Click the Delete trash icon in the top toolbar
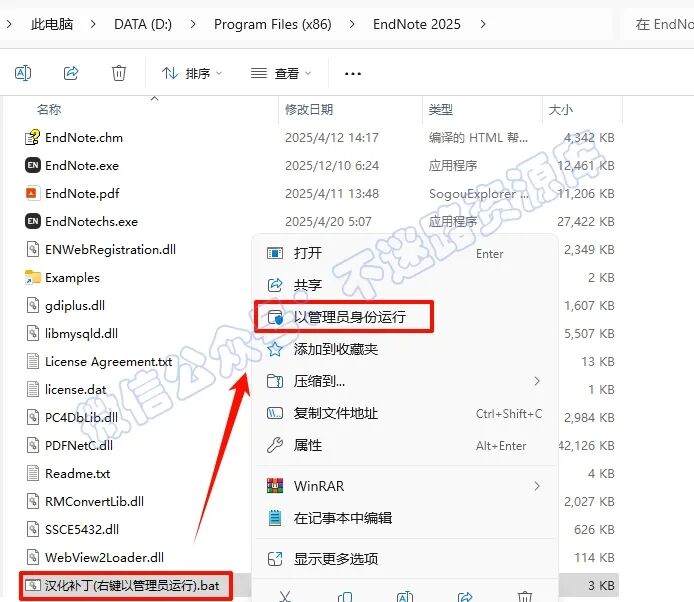 tap(119, 73)
